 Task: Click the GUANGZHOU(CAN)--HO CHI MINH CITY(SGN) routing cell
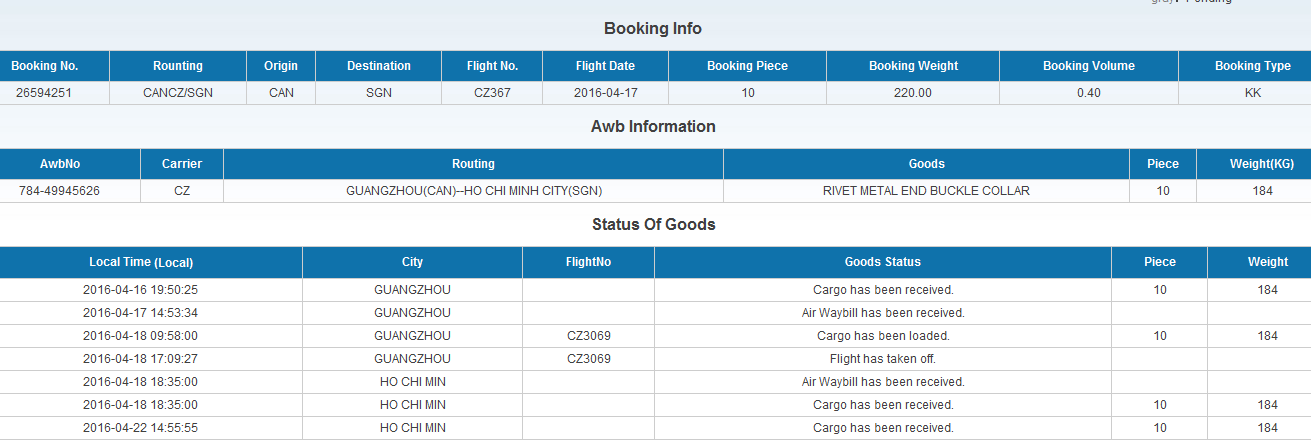pyautogui.click(x=473, y=190)
